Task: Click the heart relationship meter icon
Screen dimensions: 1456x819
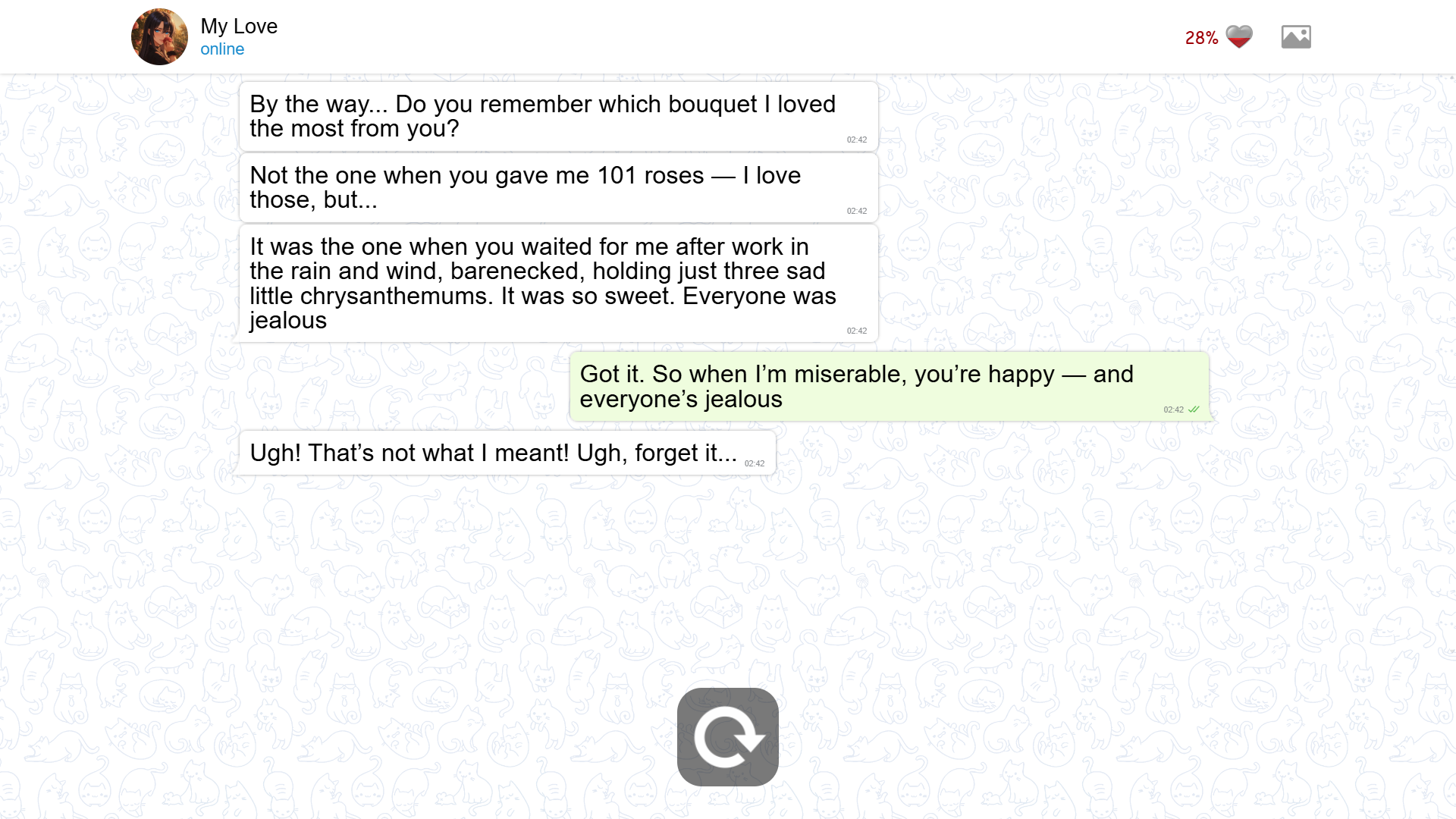Action: point(1238,36)
